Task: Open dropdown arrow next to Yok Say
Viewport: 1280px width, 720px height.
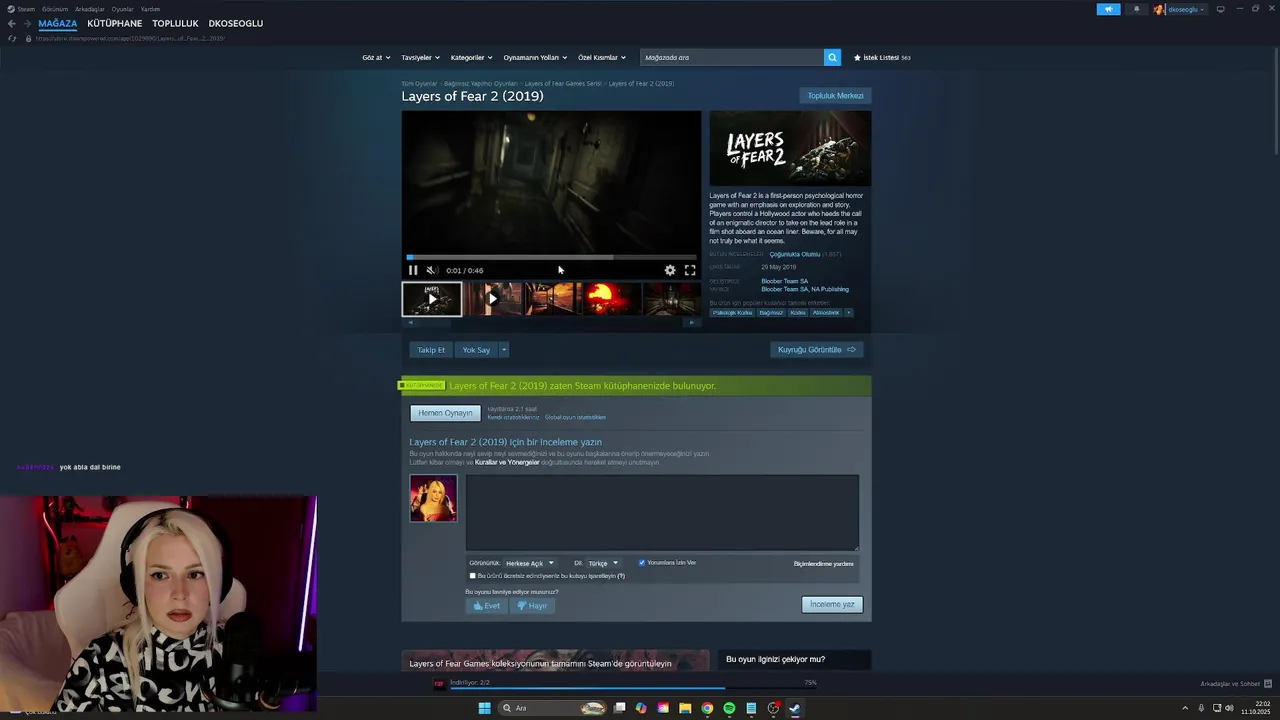Action: click(504, 350)
